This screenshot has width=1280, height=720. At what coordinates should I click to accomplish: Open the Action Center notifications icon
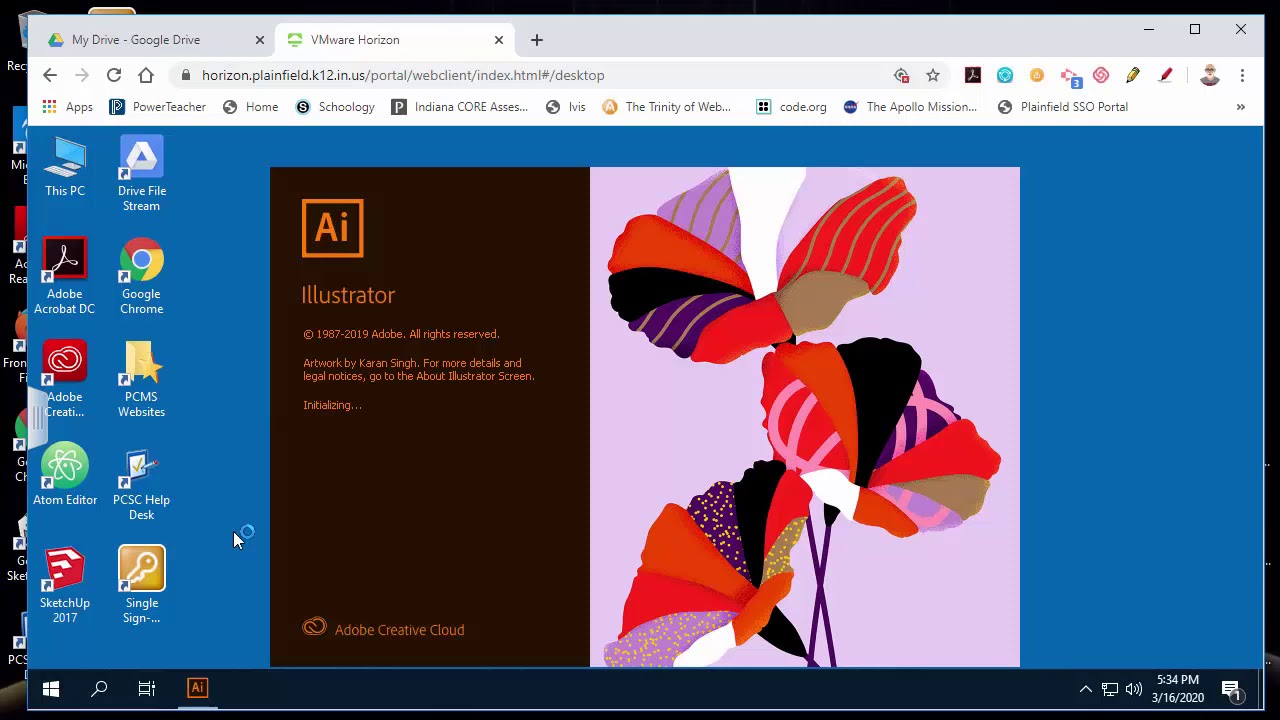[1231, 689]
